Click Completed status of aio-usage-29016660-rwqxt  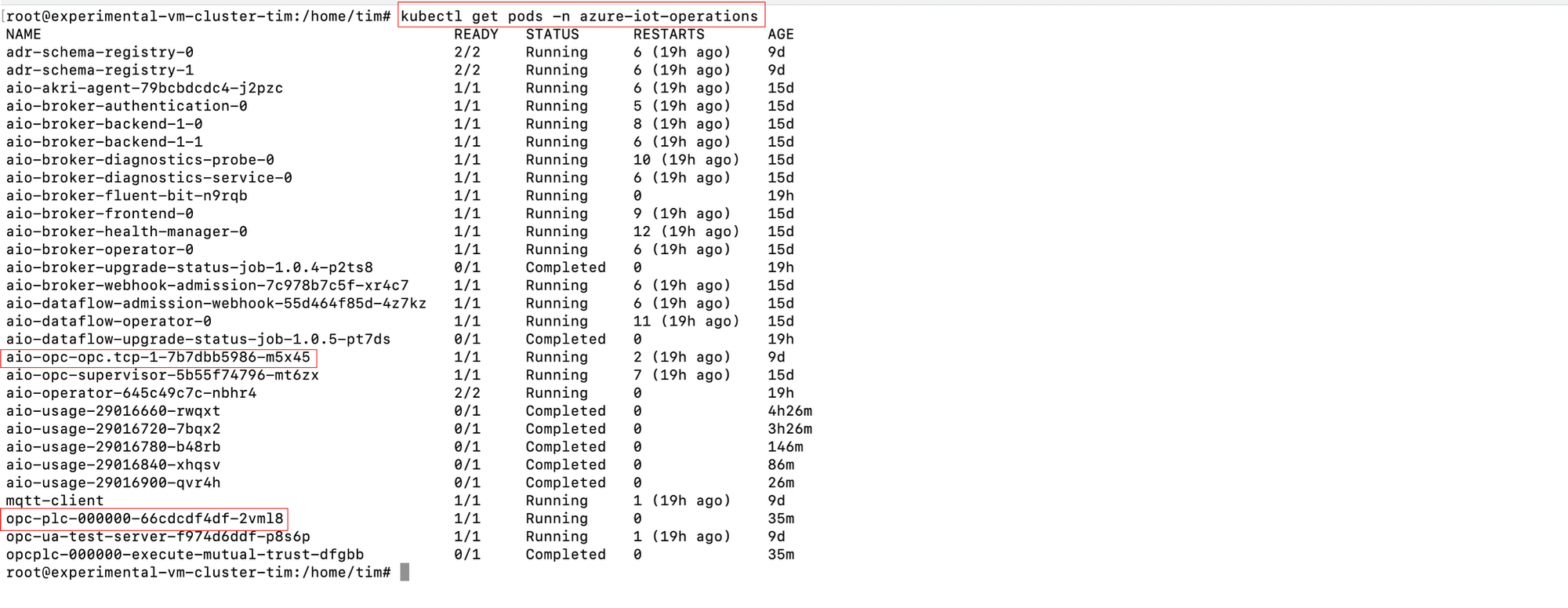point(565,411)
